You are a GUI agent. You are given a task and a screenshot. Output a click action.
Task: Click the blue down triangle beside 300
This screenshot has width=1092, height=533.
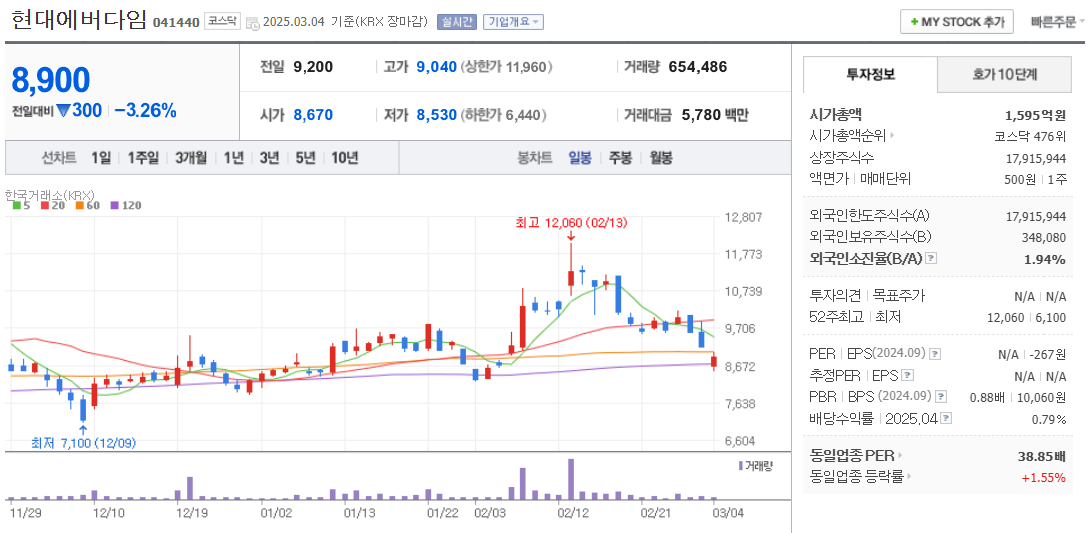pos(64,110)
